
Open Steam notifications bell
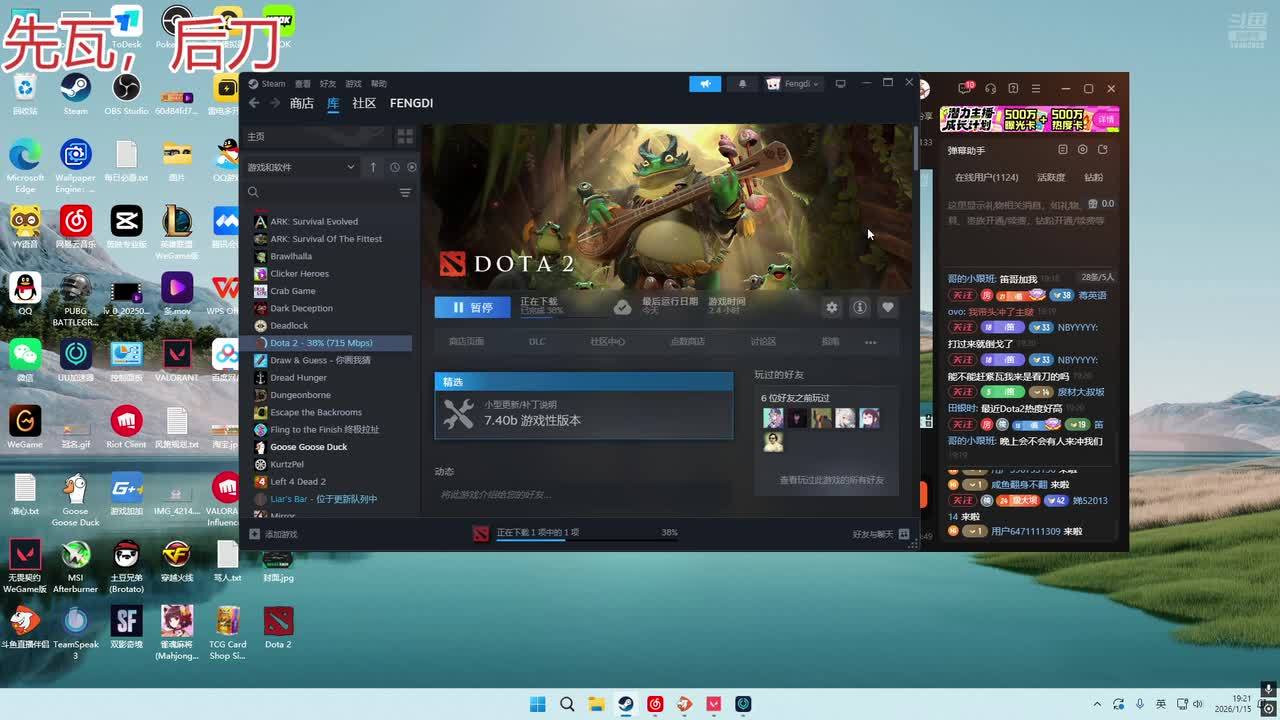click(742, 84)
